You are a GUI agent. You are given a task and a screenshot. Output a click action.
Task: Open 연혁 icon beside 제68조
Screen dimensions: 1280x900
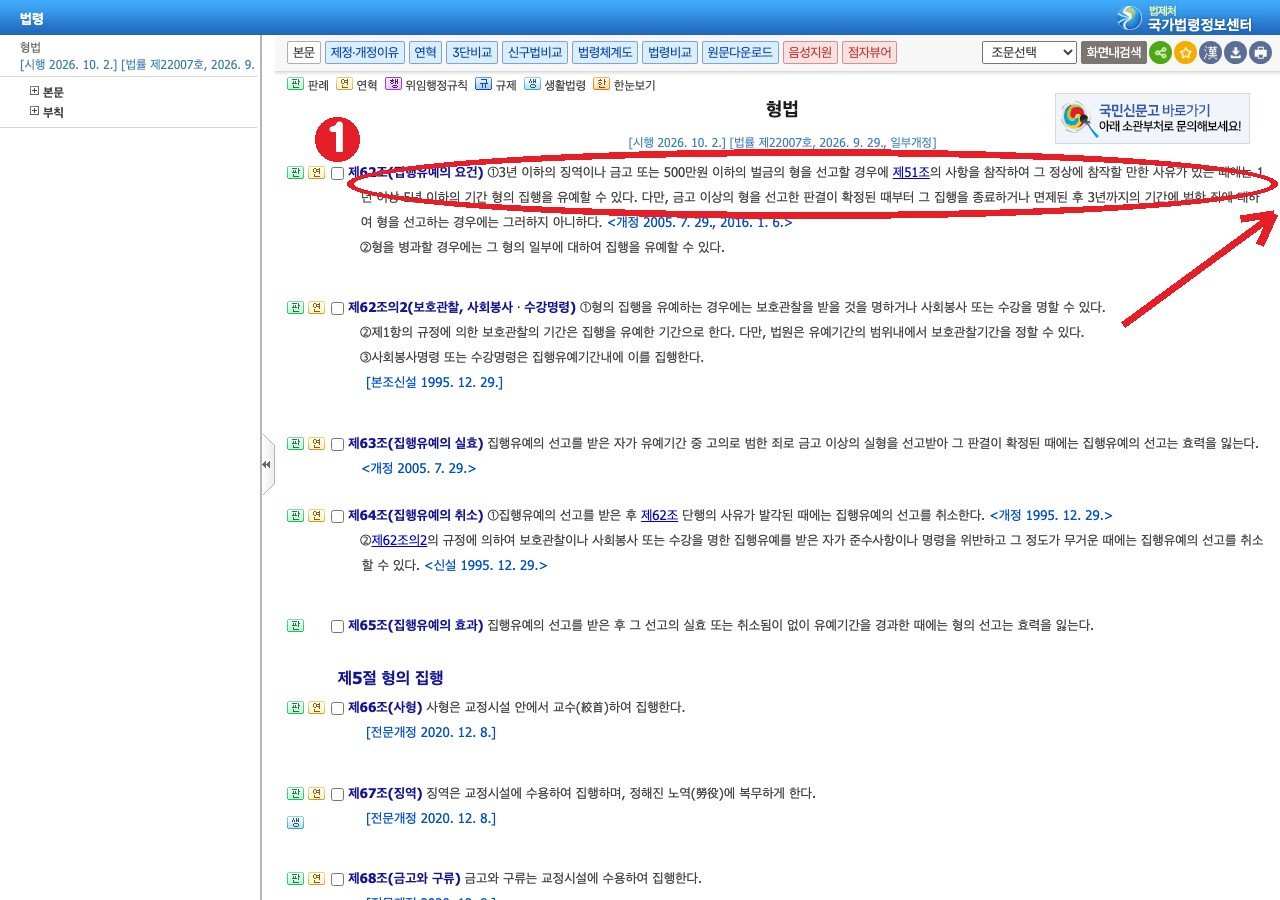coord(316,878)
